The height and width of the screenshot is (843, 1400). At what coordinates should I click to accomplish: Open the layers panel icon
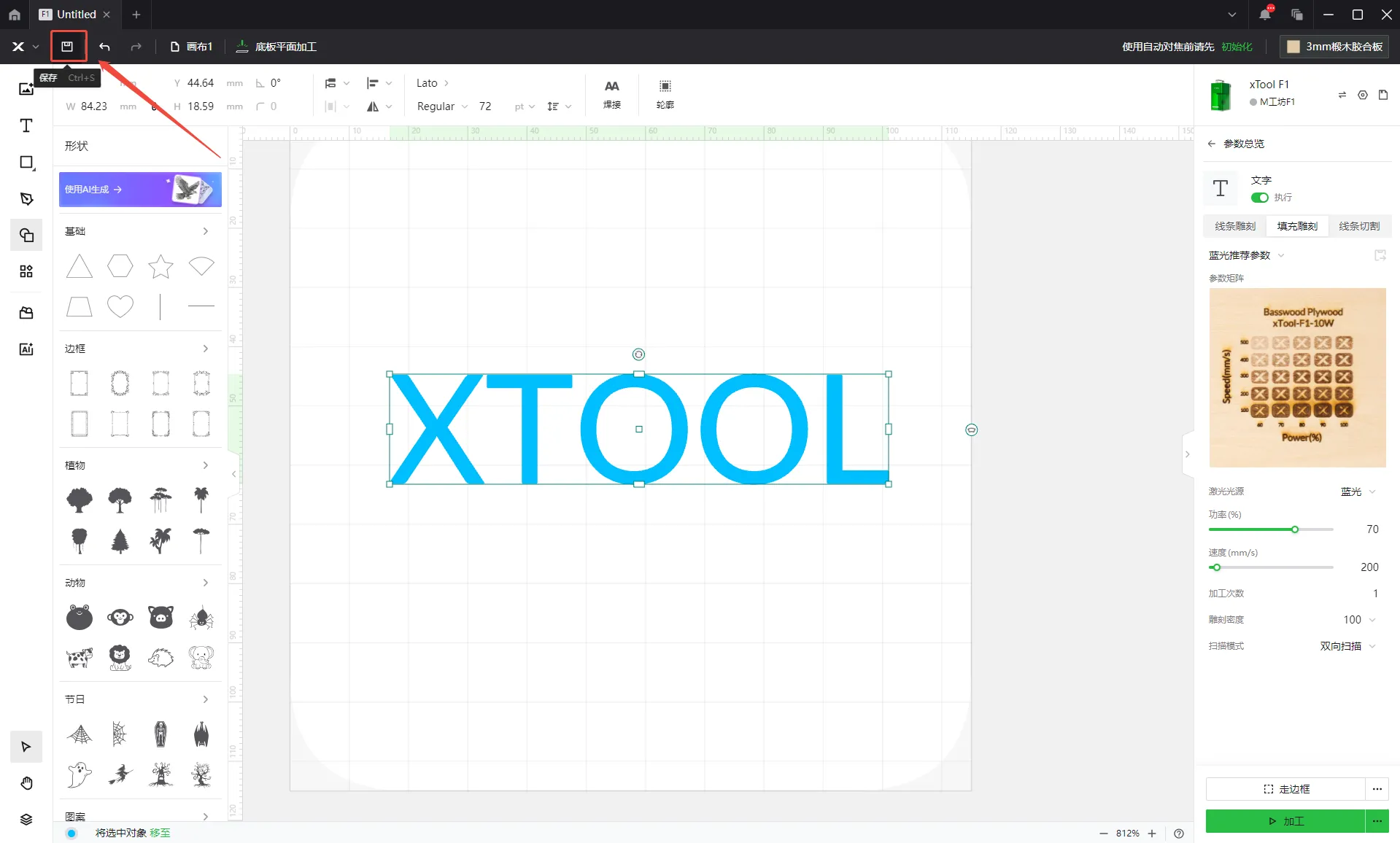point(26,820)
